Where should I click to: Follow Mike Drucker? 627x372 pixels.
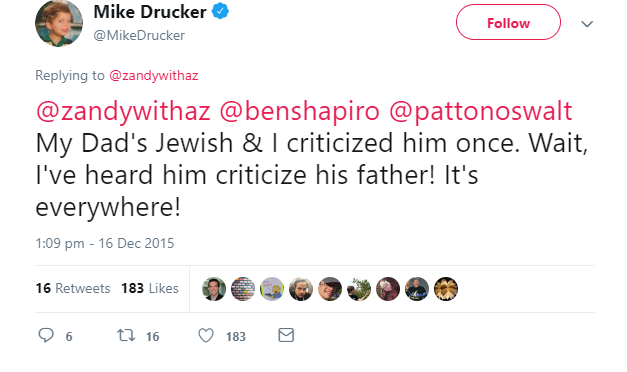[x=508, y=22]
